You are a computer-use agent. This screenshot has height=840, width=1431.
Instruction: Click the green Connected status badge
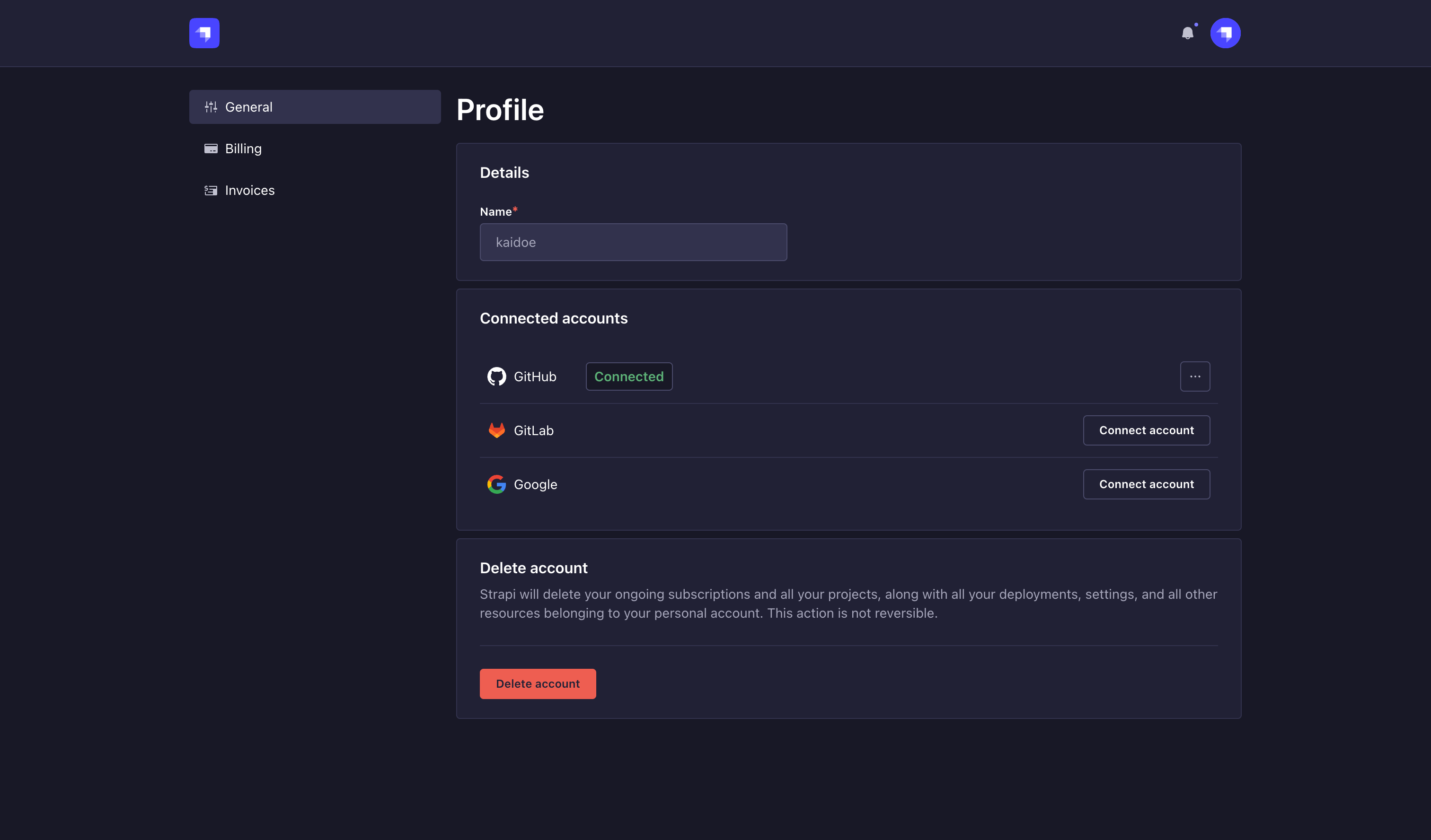628,376
